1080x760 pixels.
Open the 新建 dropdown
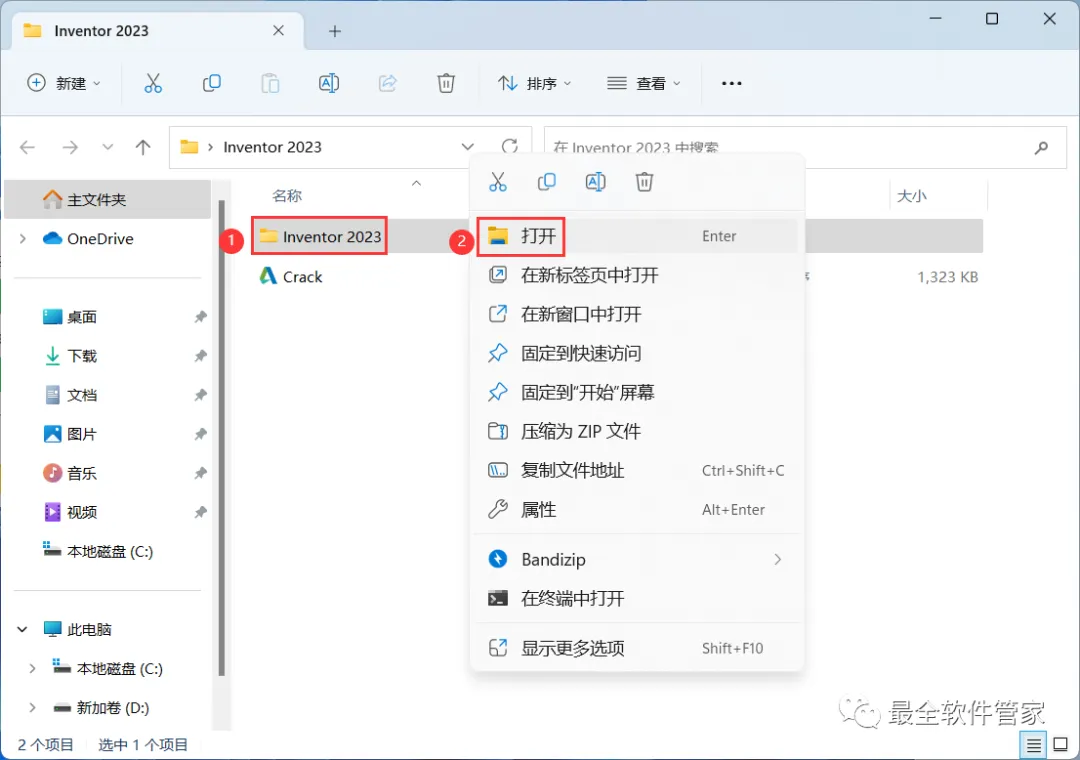64,83
